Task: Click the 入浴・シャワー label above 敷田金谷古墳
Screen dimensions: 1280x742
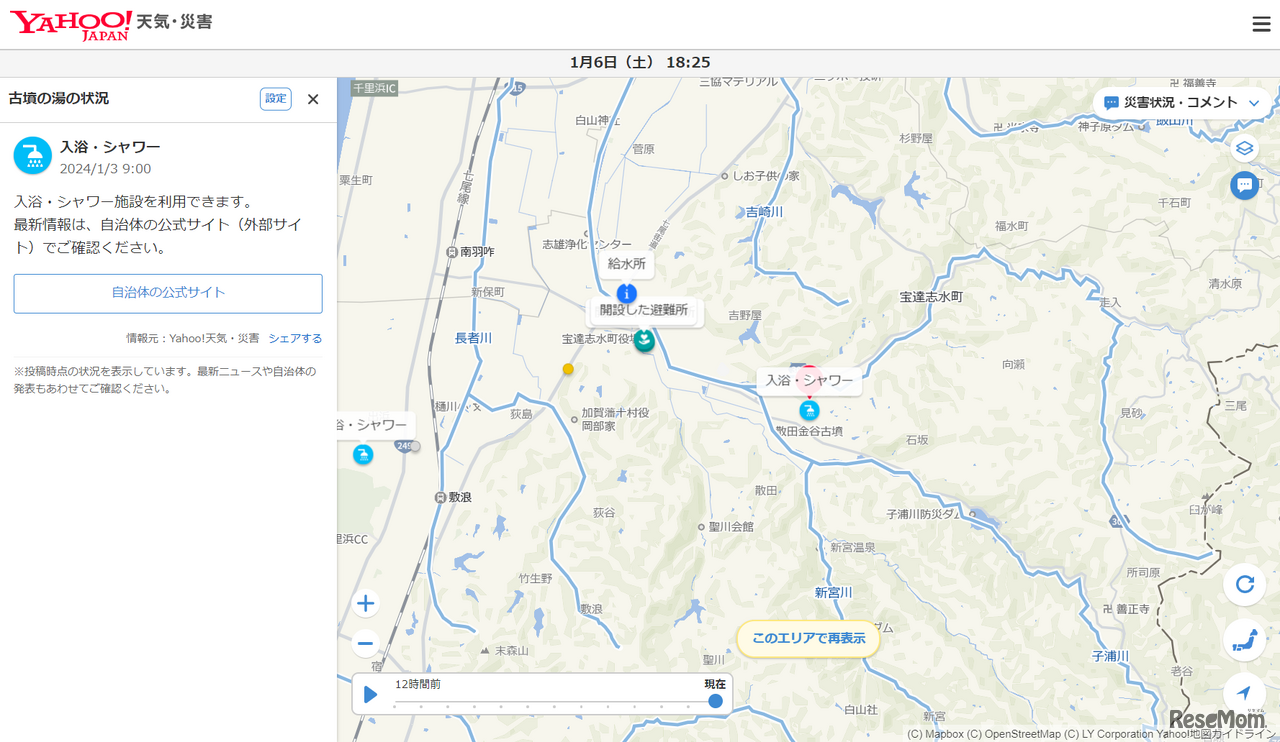Action: [x=810, y=381]
